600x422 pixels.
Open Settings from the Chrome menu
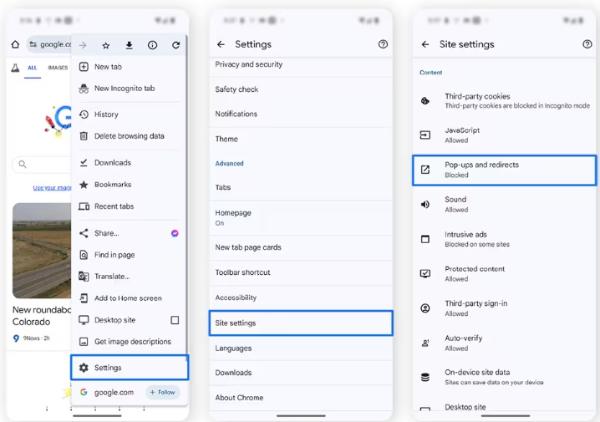[x=130, y=367]
